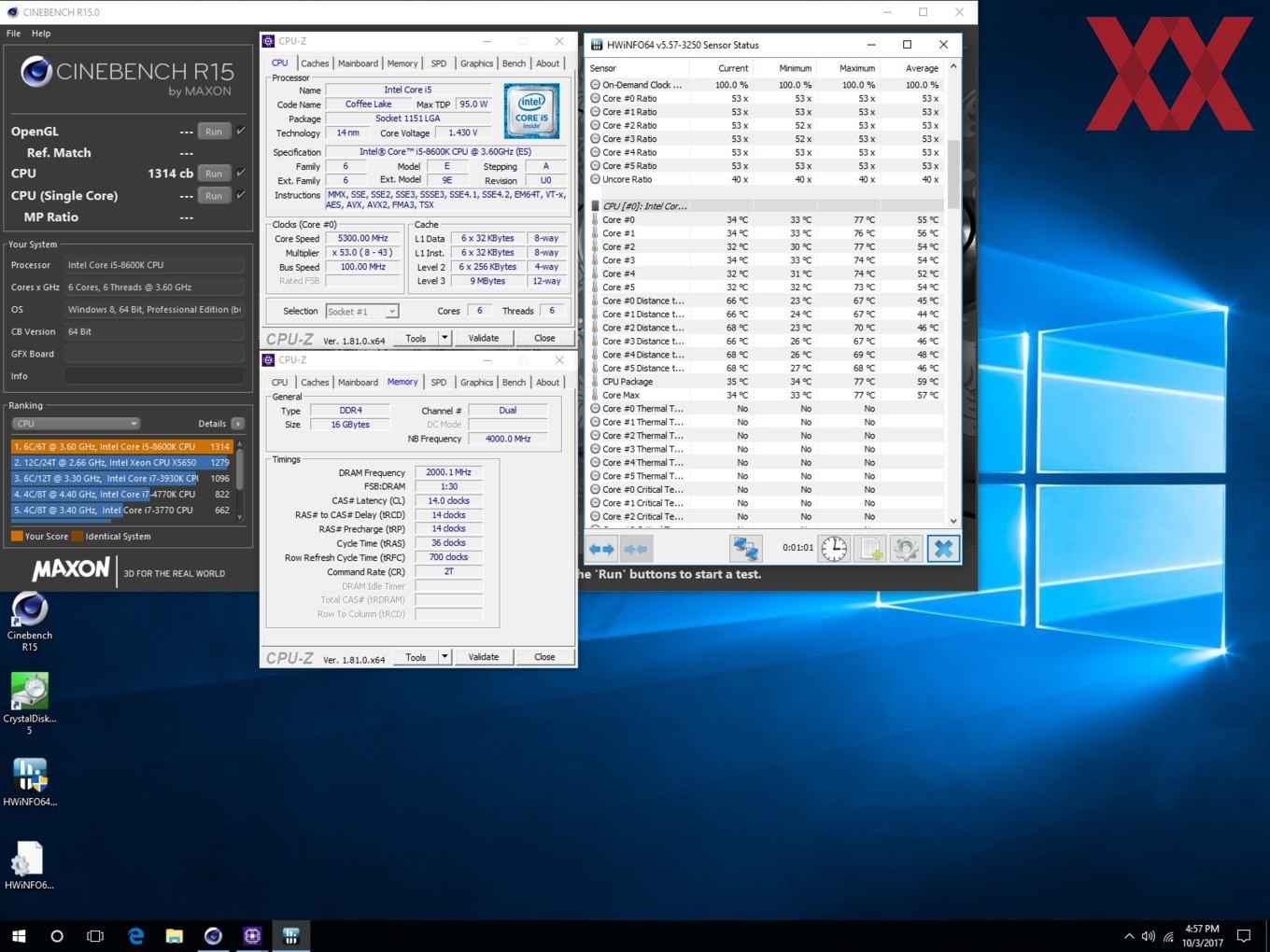Open Bench tab in top CPU-Z
Screen dimensions: 1270x952
tap(514, 63)
